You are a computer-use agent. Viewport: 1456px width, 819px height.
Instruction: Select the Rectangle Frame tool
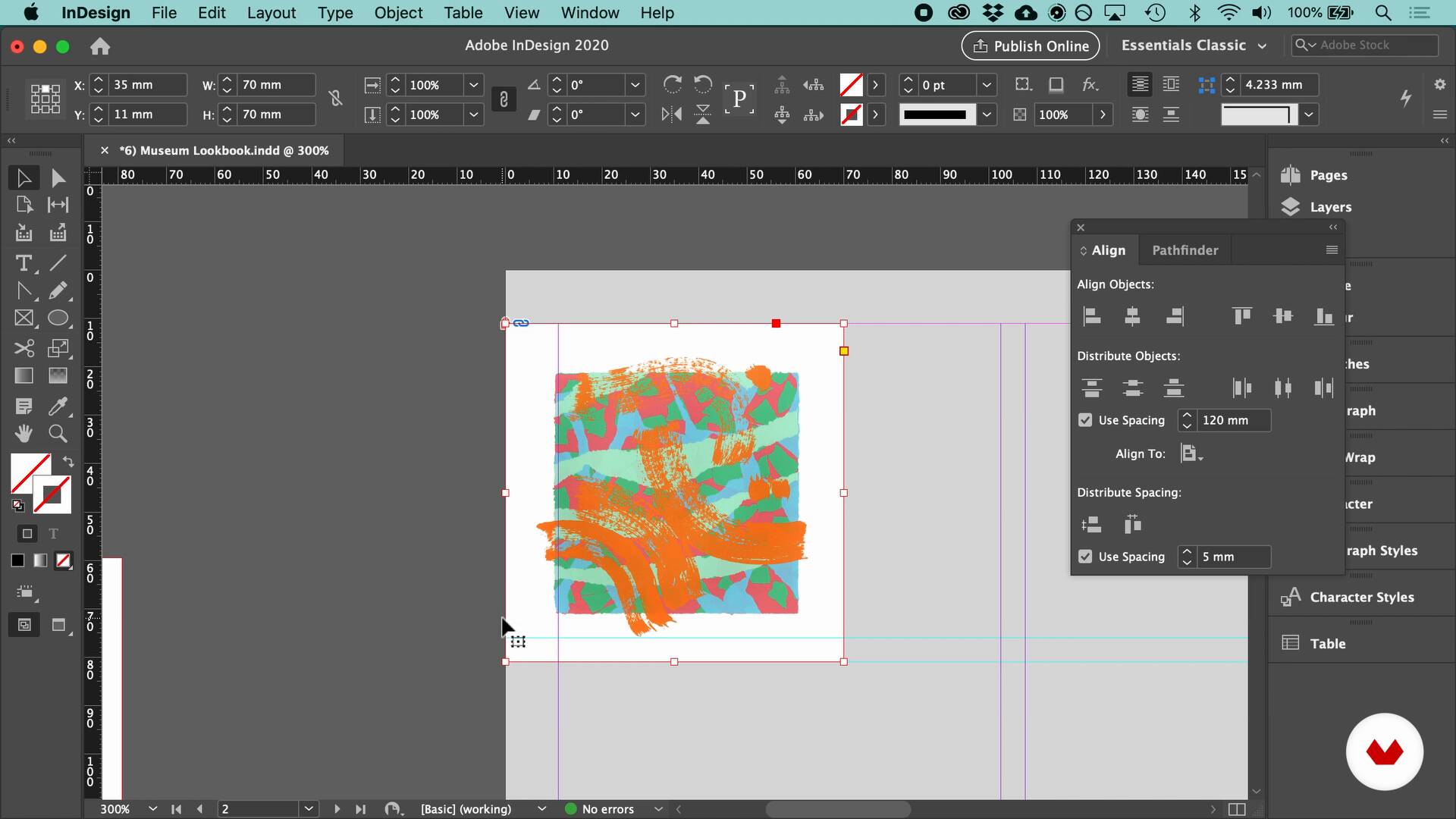(24, 318)
